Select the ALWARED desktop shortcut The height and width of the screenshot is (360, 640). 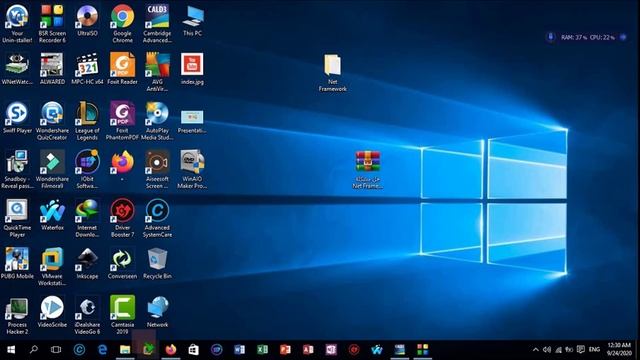tap(52, 69)
